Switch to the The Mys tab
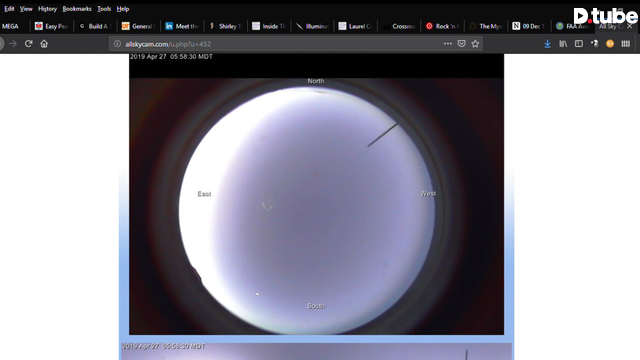This screenshot has width=640, height=360. 487,26
